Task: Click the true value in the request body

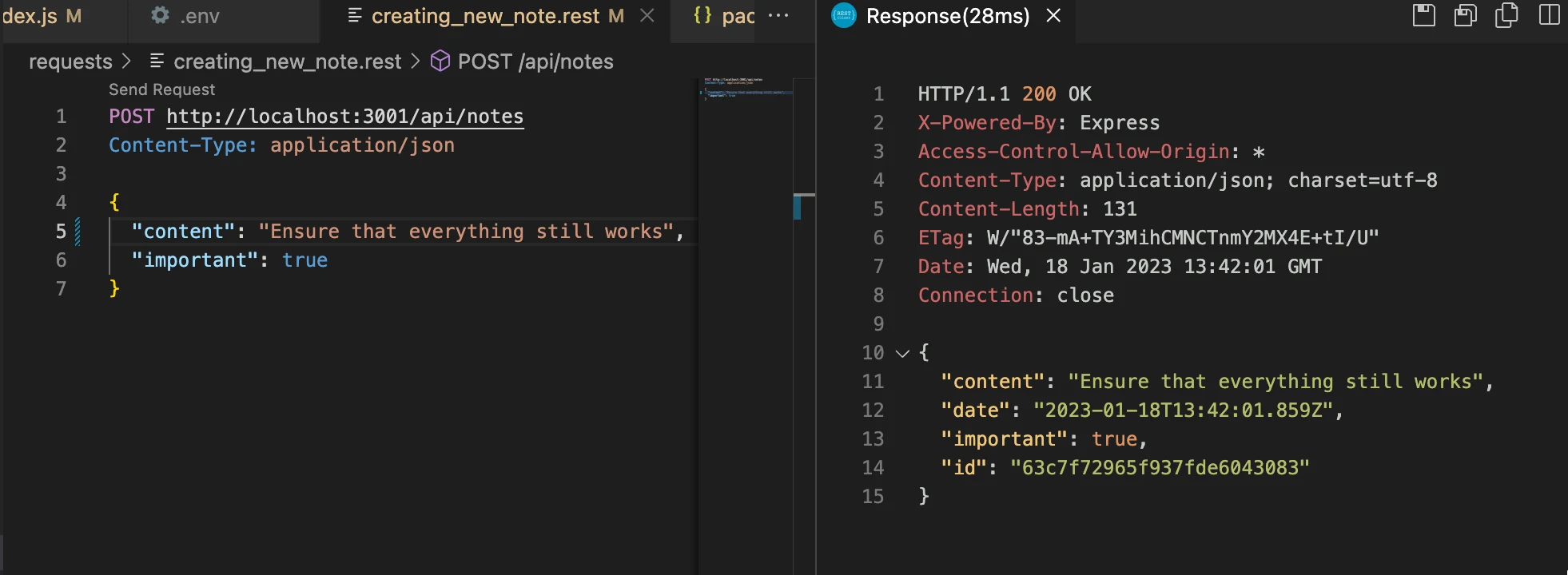Action: 304,260
